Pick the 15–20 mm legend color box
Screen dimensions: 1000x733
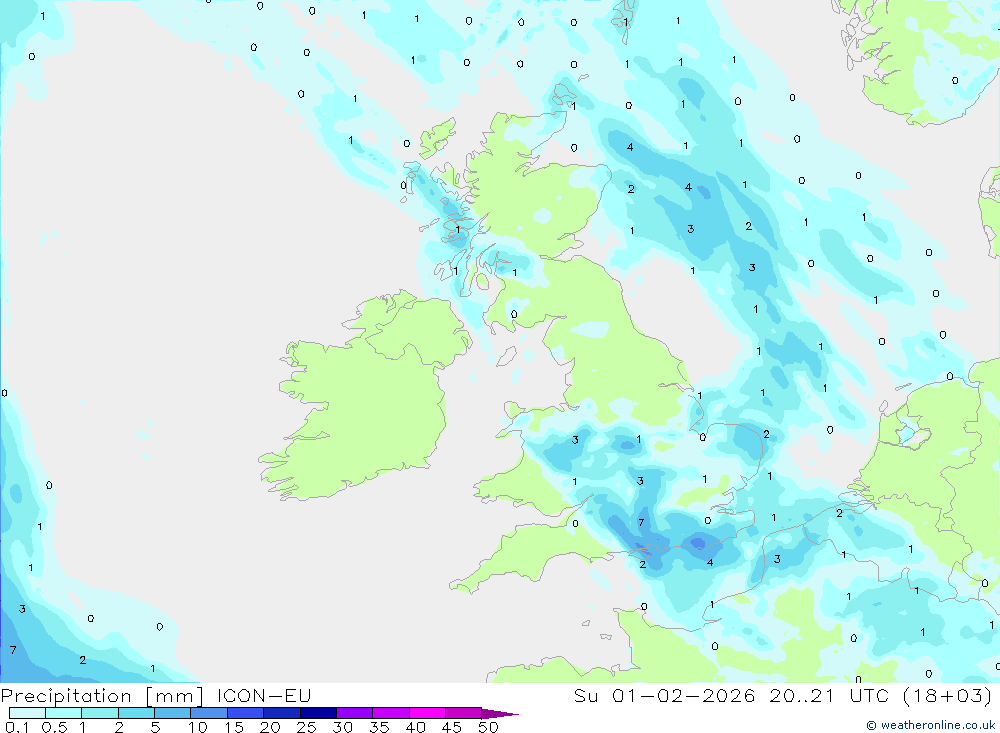click(x=246, y=713)
